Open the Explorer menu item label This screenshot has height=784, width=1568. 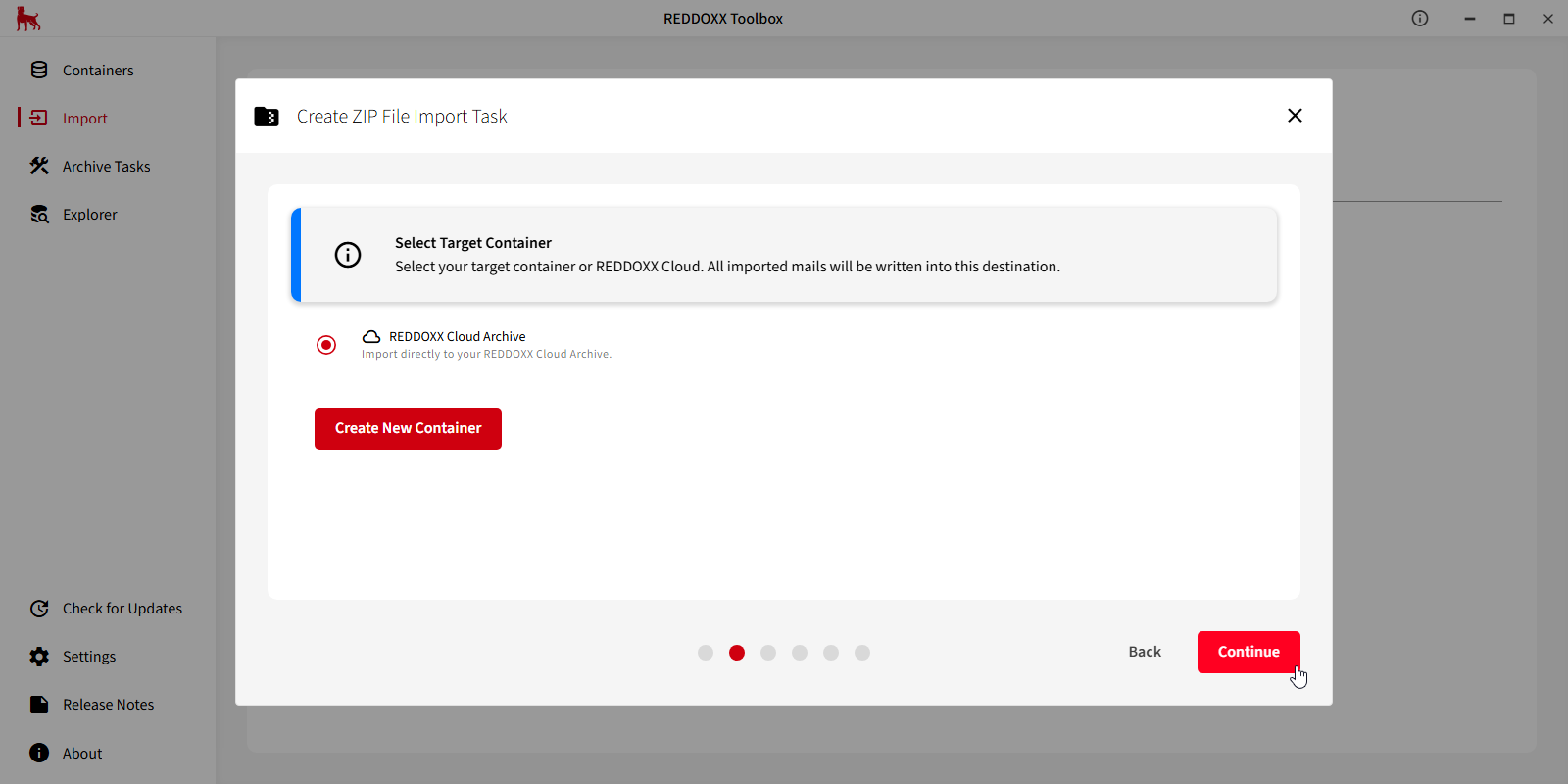pos(90,215)
